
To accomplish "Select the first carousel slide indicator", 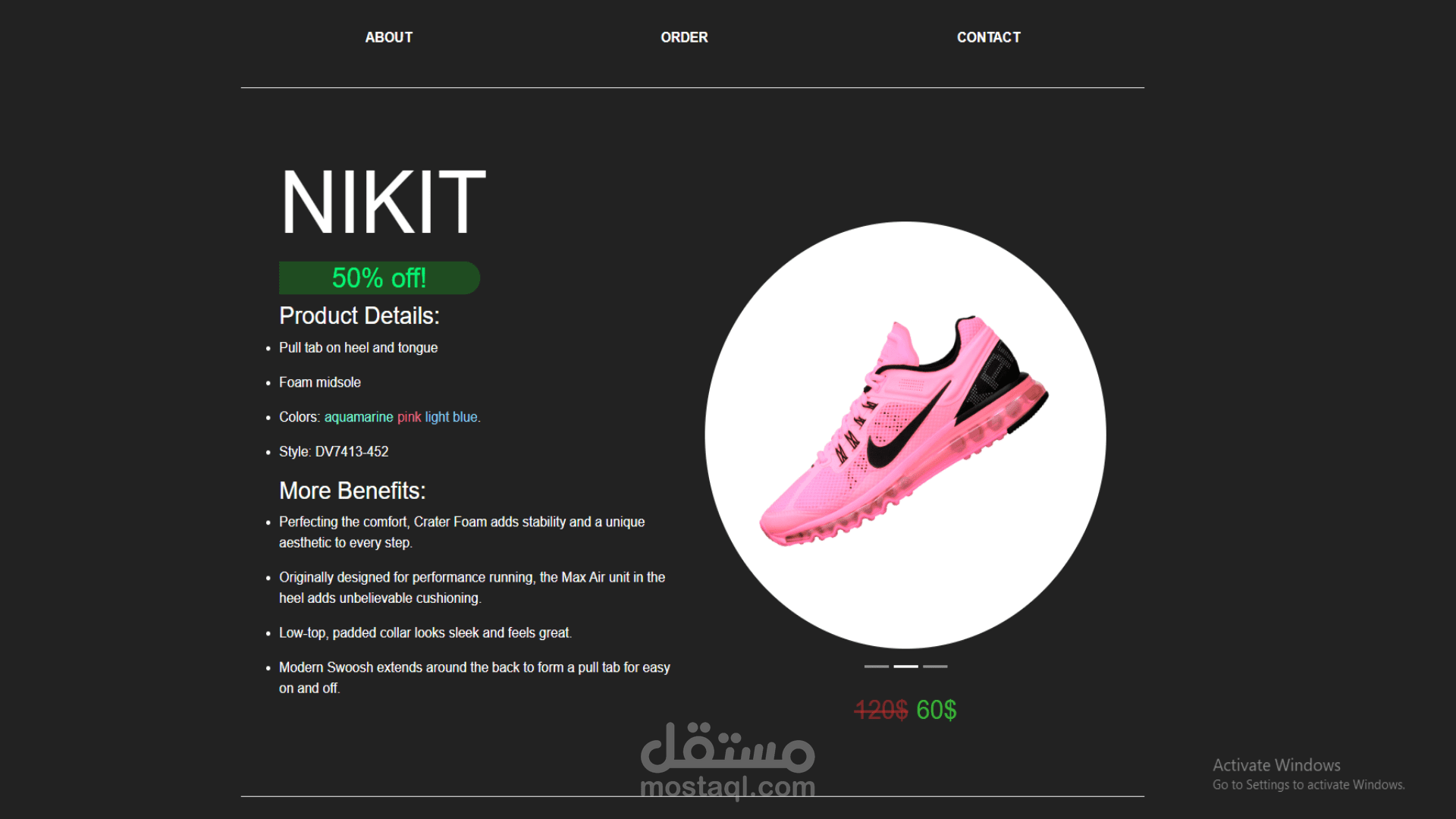I will click(x=877, y=667).
